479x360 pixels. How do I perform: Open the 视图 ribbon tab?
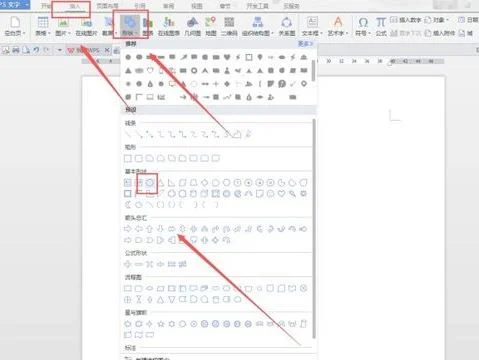[197, 6]
